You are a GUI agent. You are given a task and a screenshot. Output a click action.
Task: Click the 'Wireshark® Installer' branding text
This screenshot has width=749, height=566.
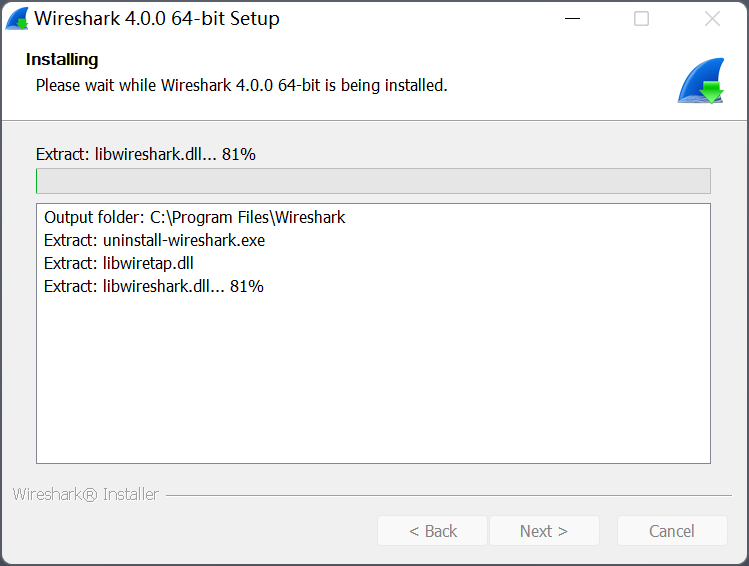point(85,494)
